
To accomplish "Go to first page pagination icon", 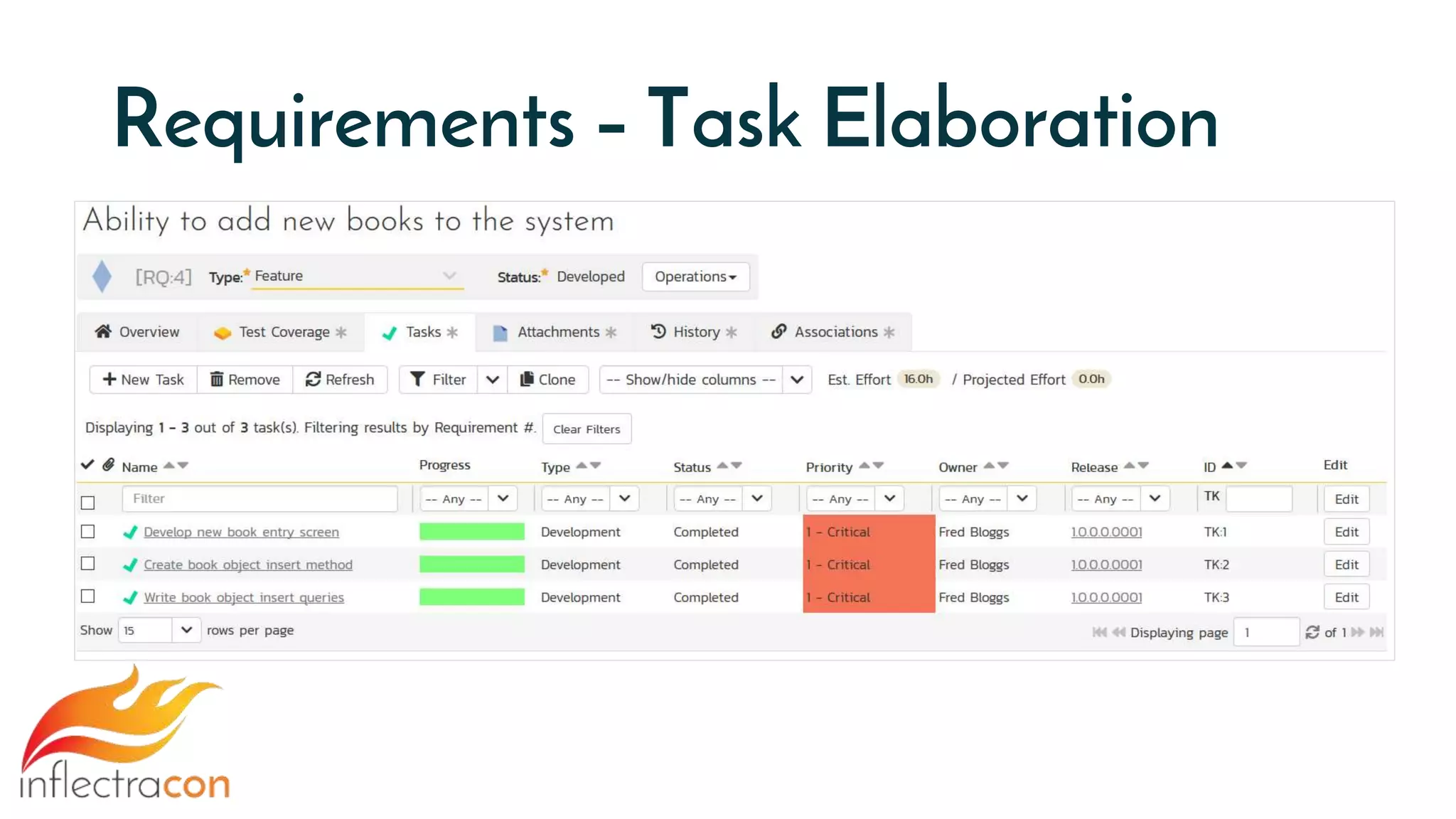I will pos(1099,632).
